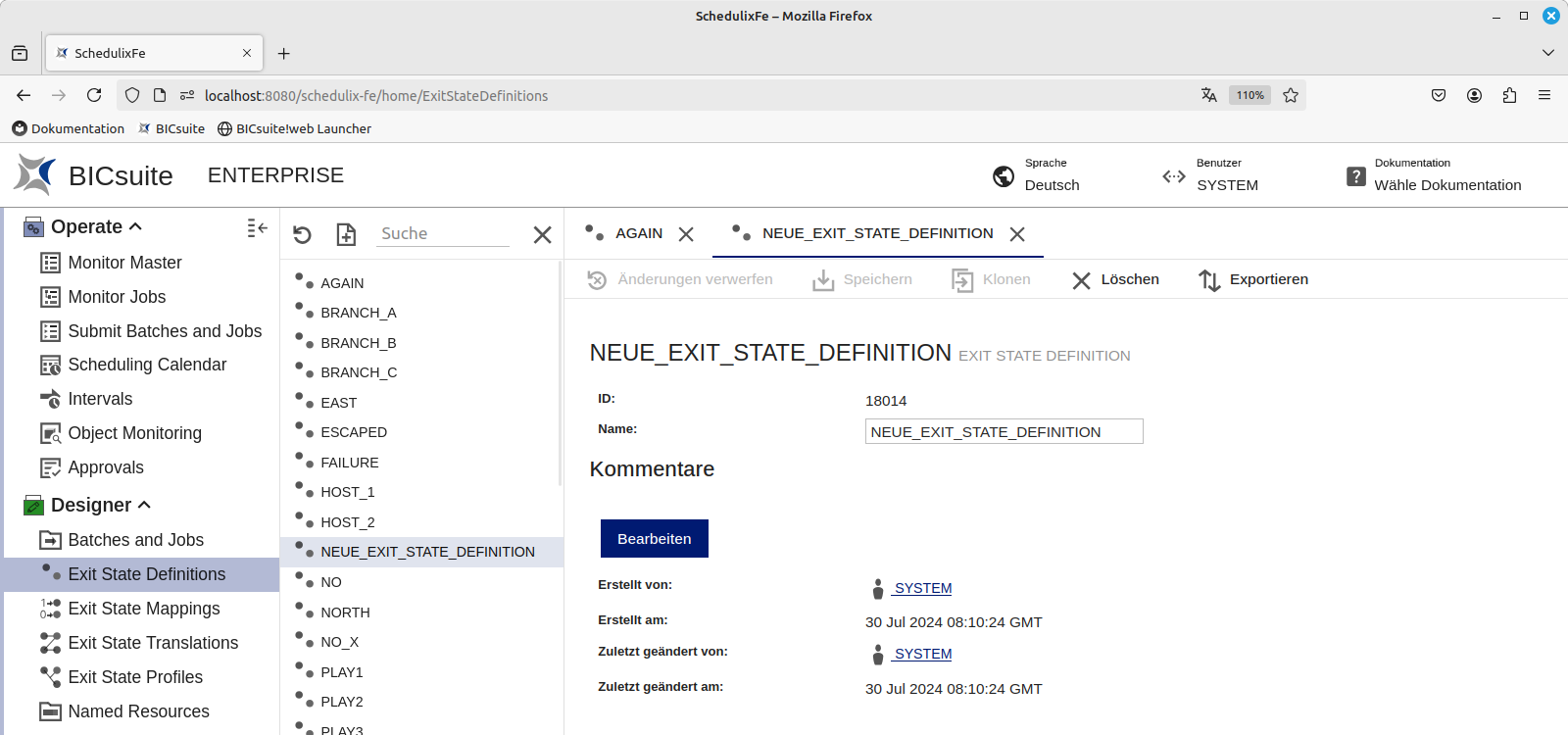Bookmark this page with the star

coord(1291,95)
